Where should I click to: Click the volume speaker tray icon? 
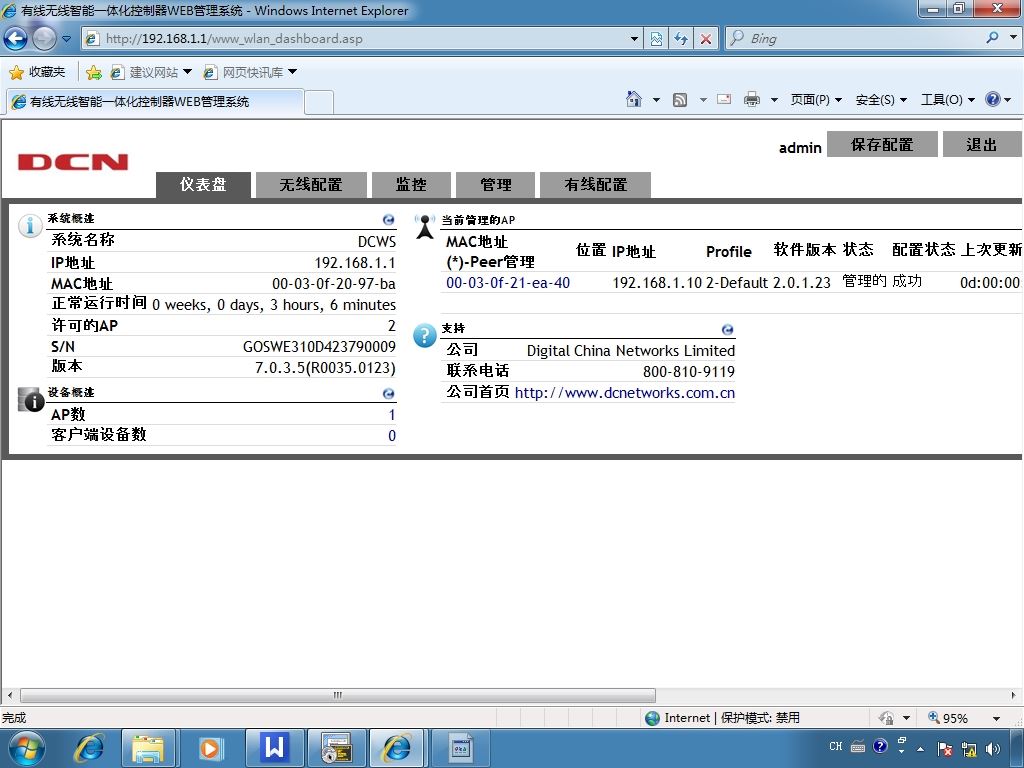click(993, 749)
